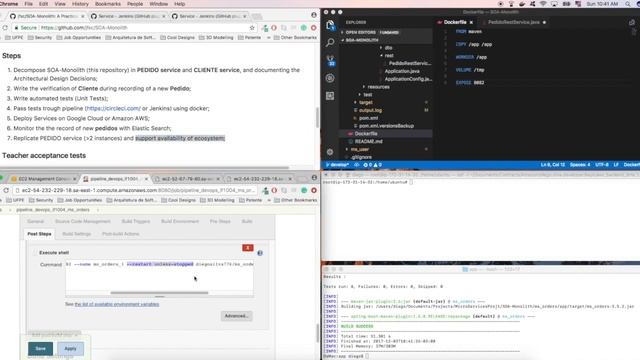Expand the test folder in Explorer
This screenshot has width=640, height=360.
click(x=367, y=95)
